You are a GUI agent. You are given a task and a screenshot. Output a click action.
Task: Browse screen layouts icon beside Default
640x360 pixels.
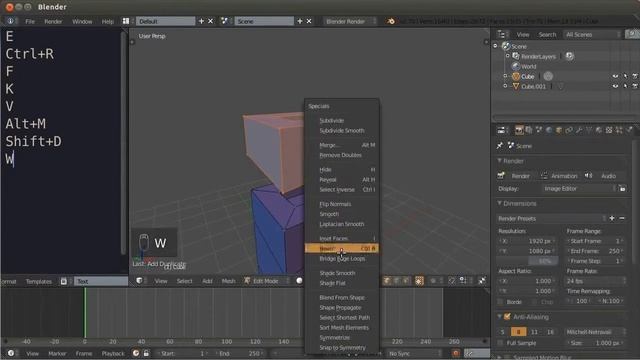coord(126,21)
